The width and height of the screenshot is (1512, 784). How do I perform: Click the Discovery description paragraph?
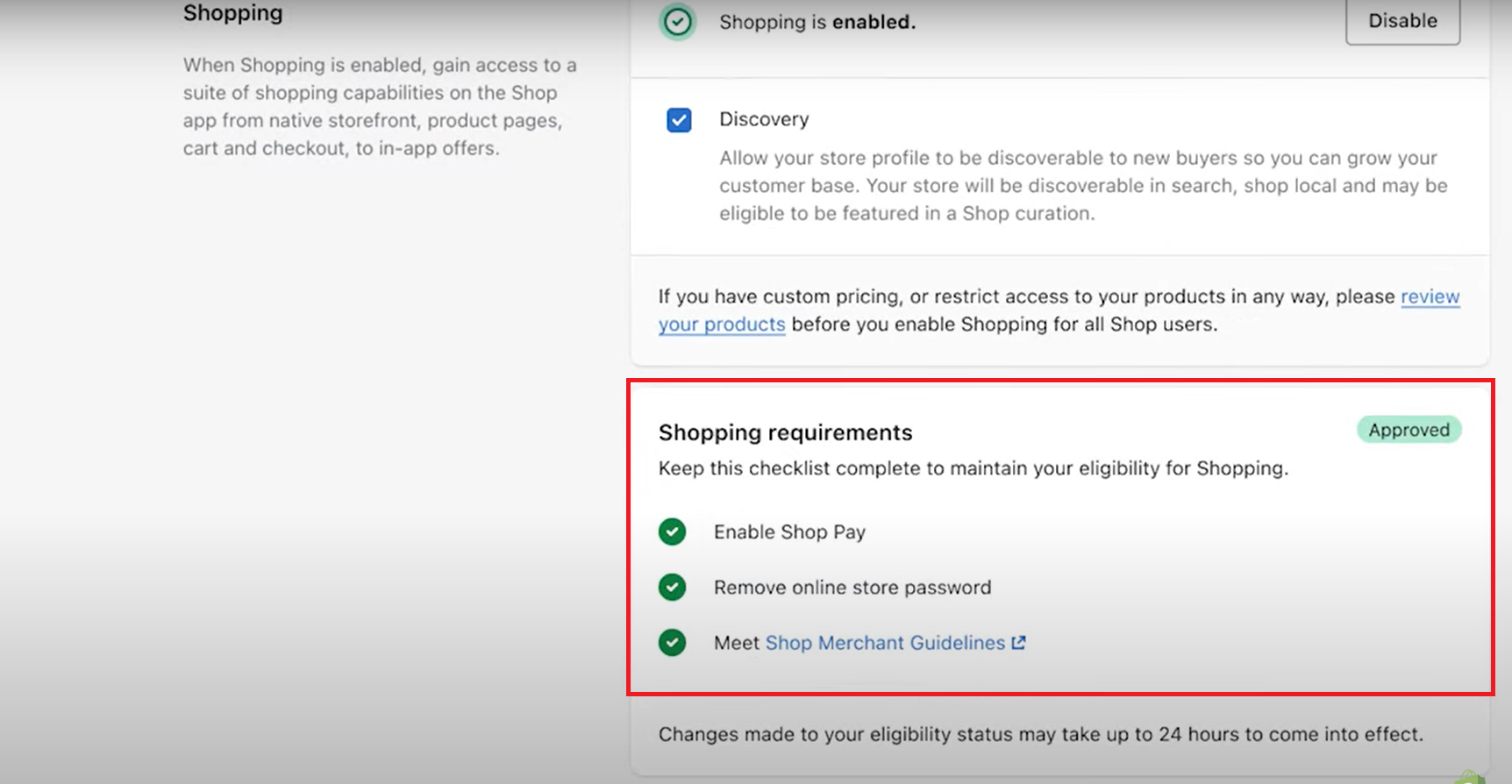click(1083, 186)
